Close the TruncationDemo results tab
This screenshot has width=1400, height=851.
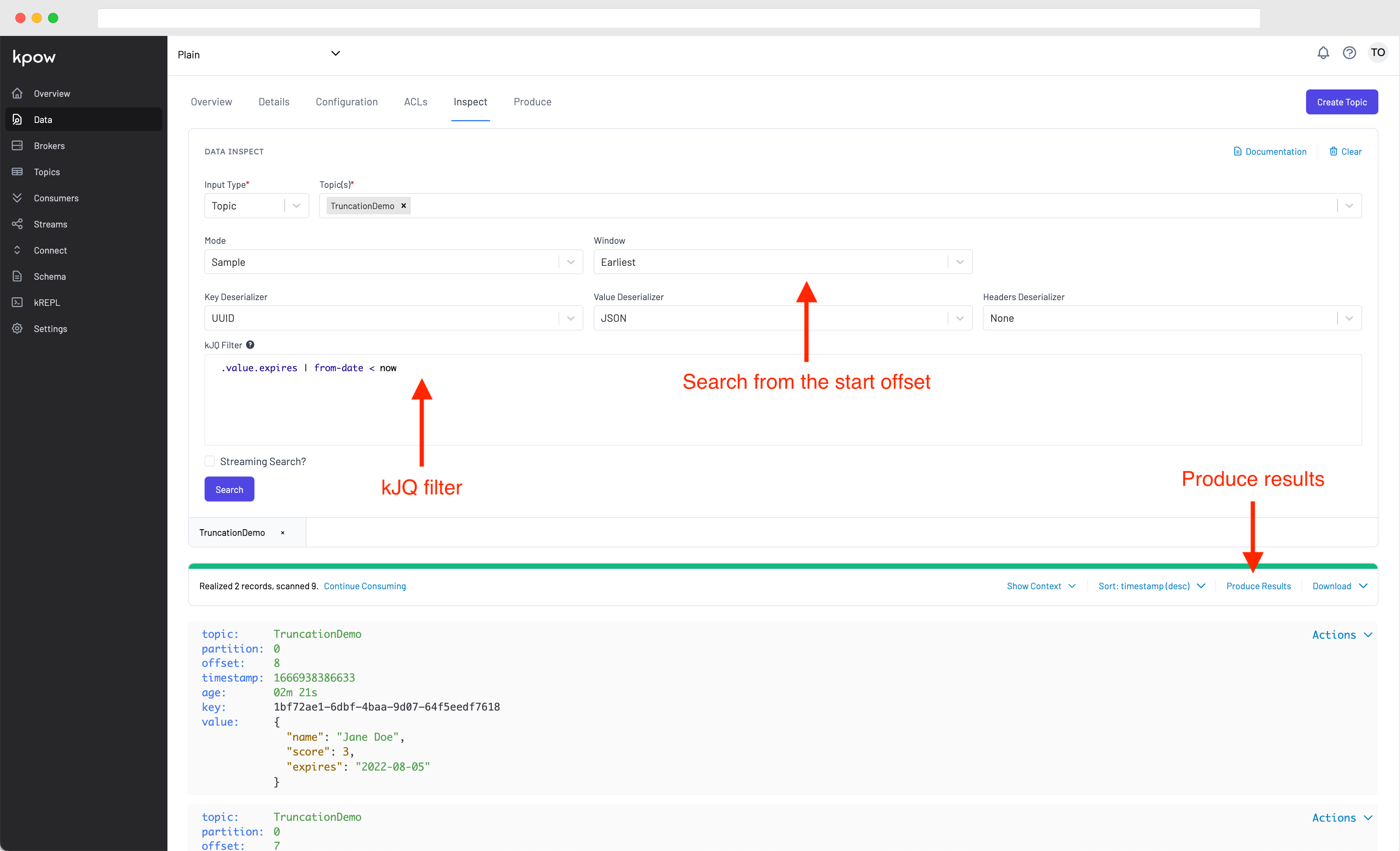point(282,533)
